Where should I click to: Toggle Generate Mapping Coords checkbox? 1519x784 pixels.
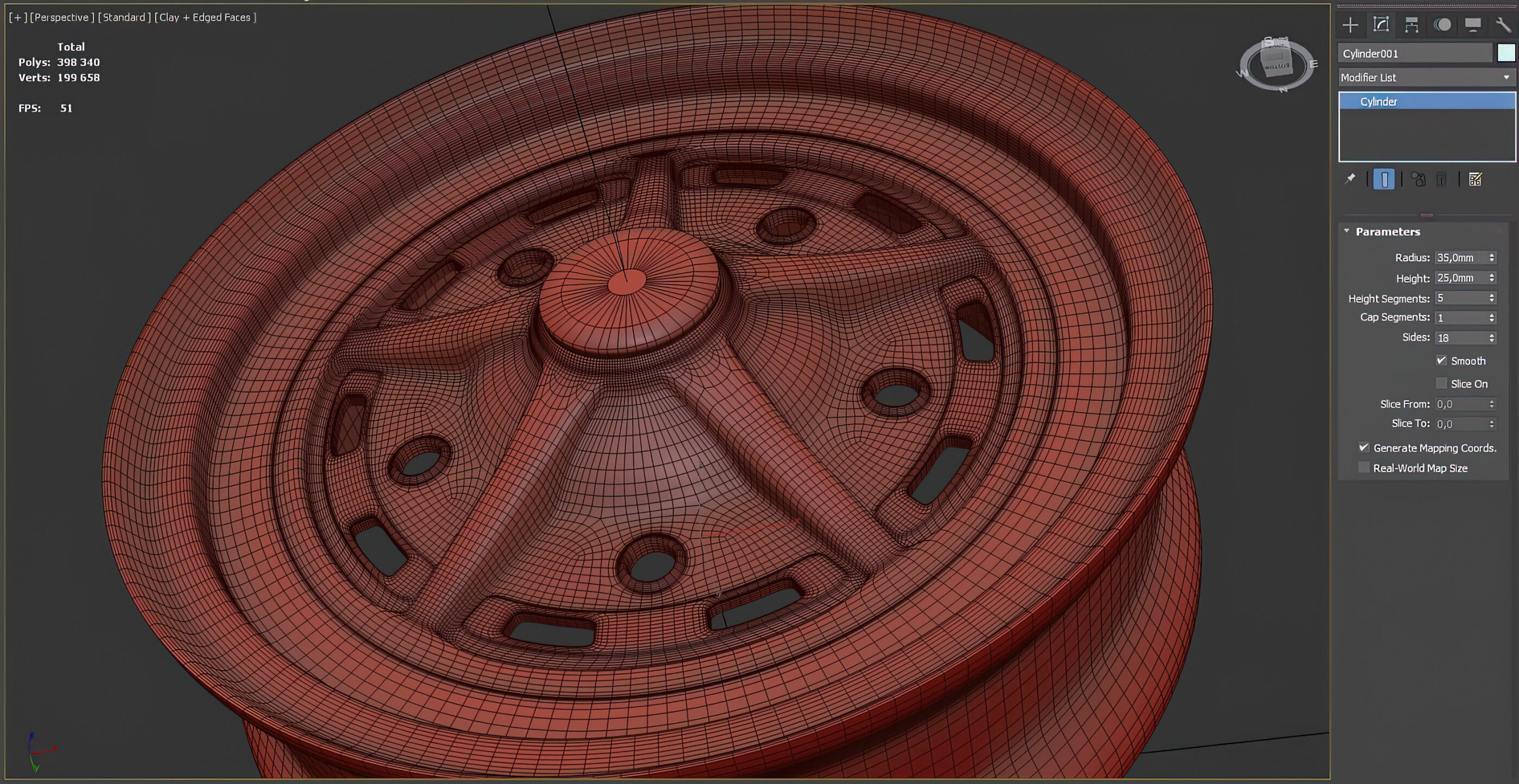click(x=1364, y=447)
